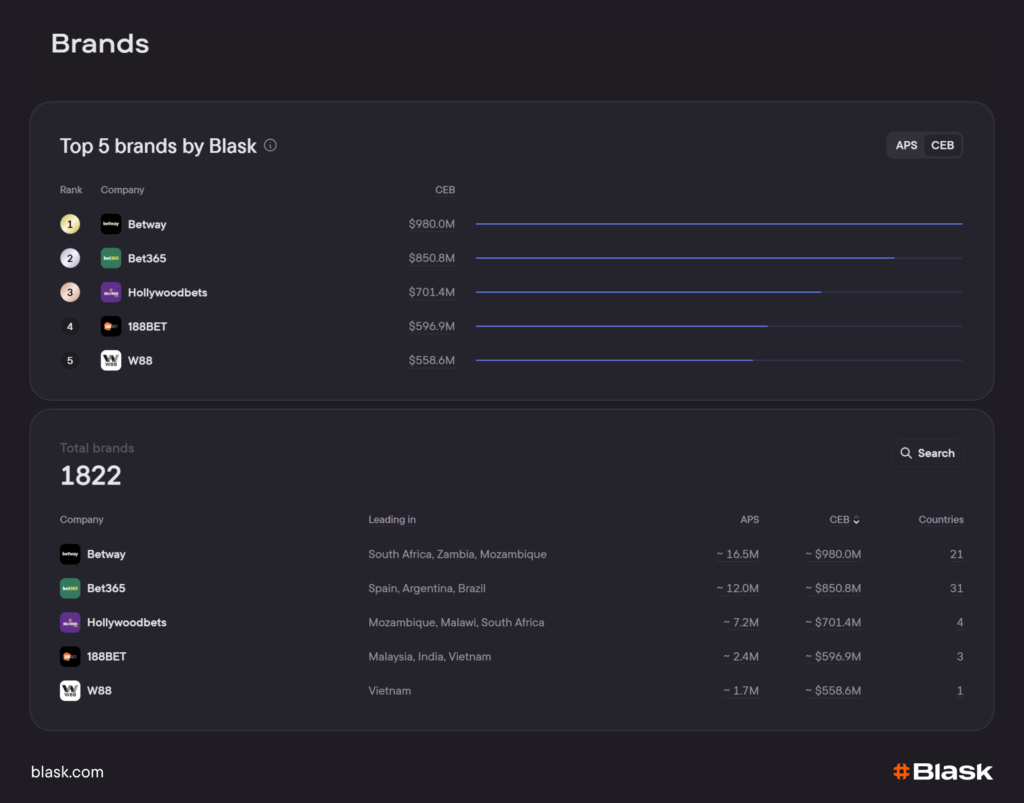Open the Hollywoodbets row in brands table
The image size is (1024, 803).
(127, 622)
